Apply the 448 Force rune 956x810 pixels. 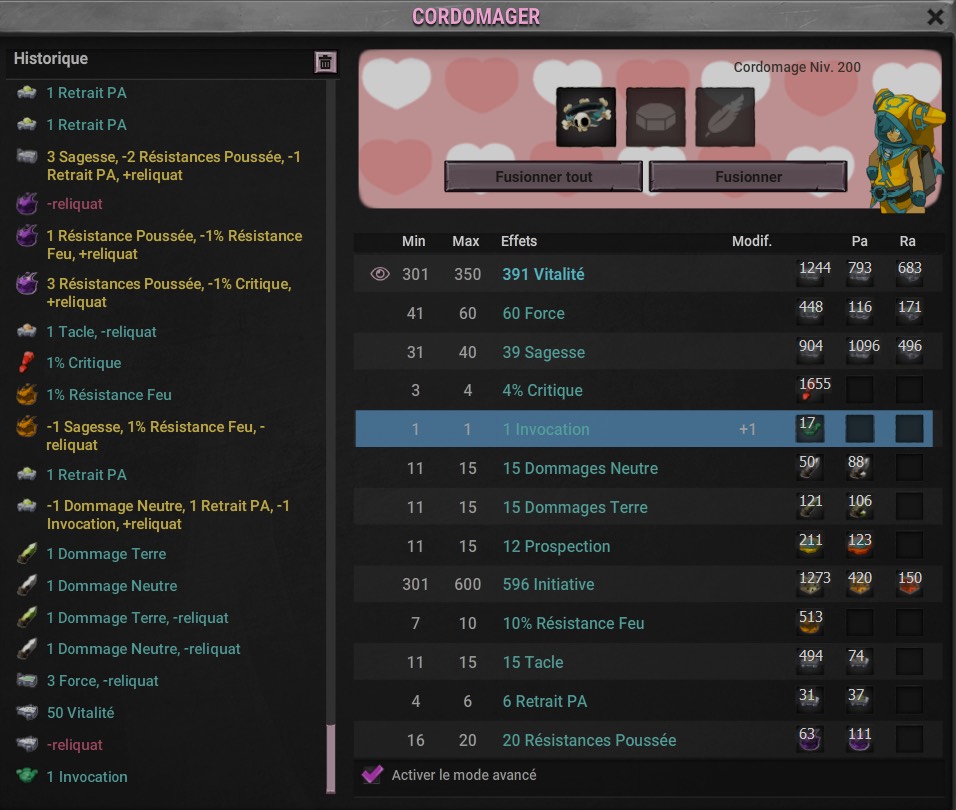pos(811,313)
